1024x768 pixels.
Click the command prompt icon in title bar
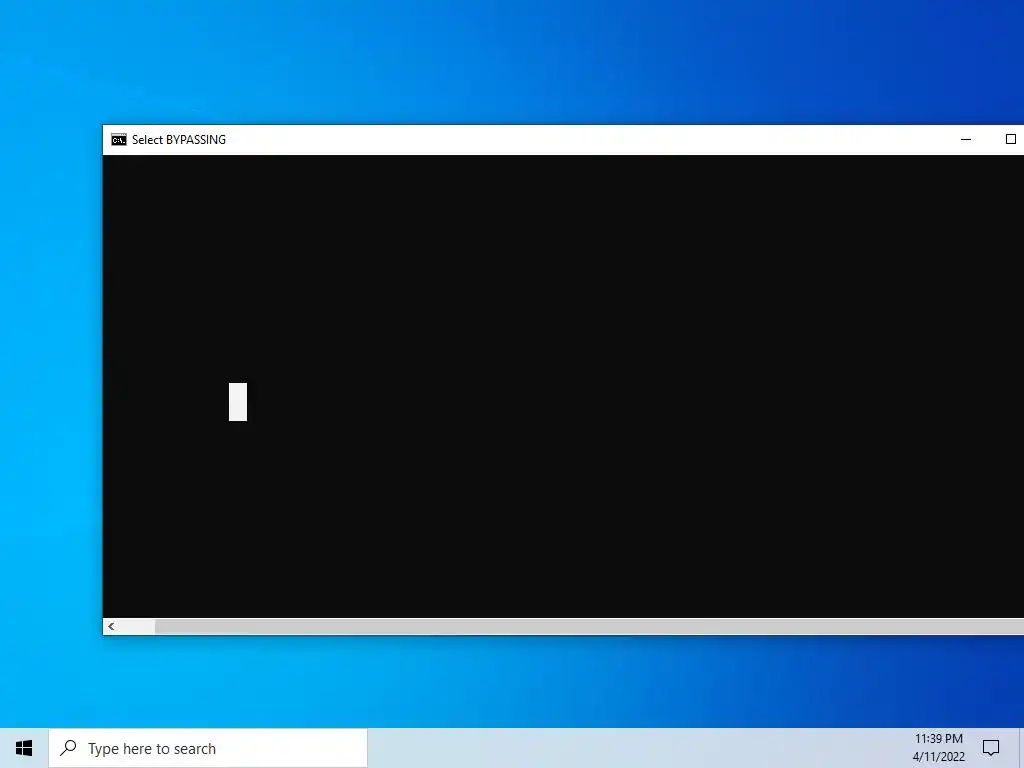(x=118, y=140)
